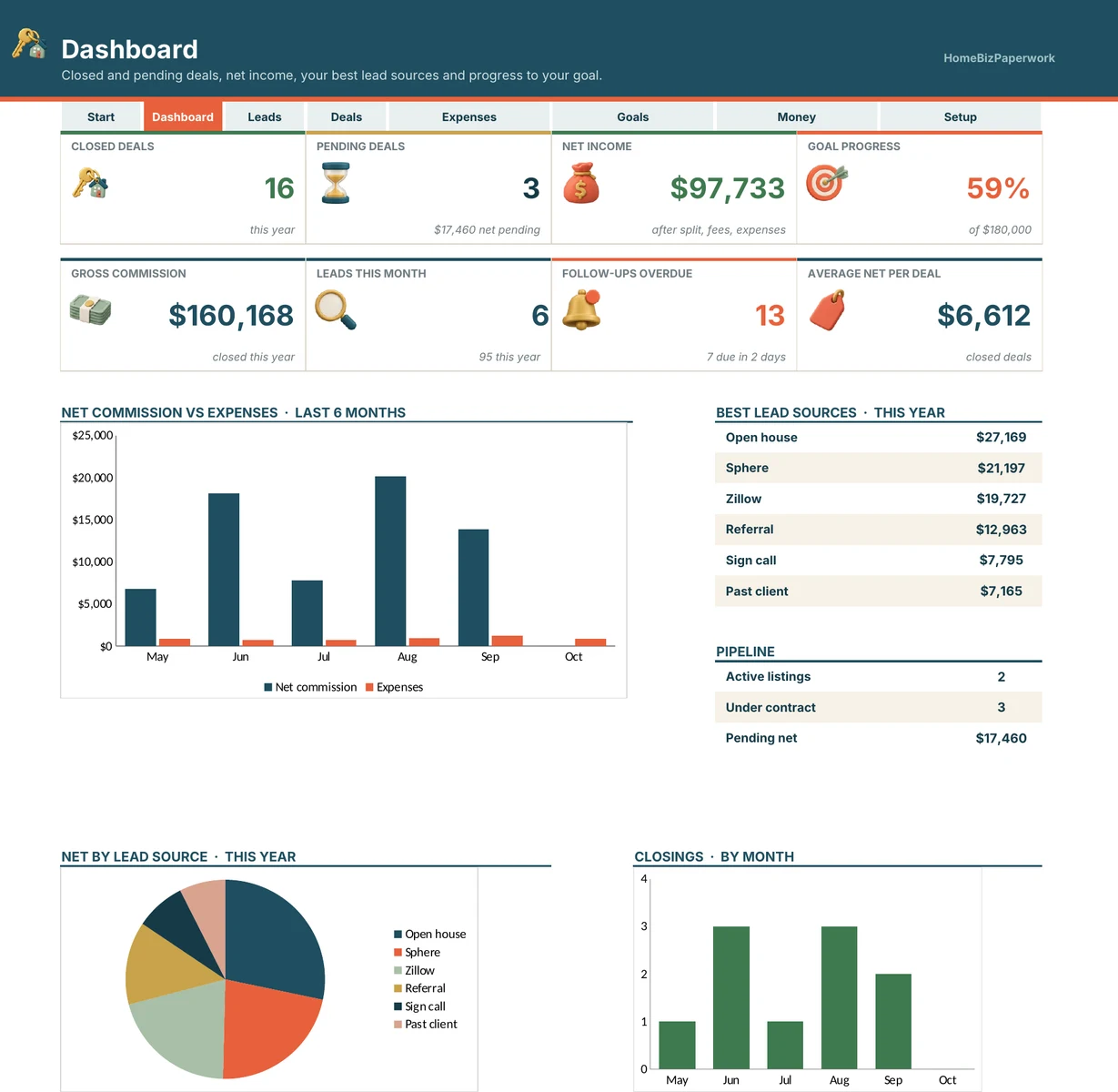Image resolution: width=1118 pixels, height=1092 pixels.
Task: Go to the Expenses tab
Action: pos(469,116)
